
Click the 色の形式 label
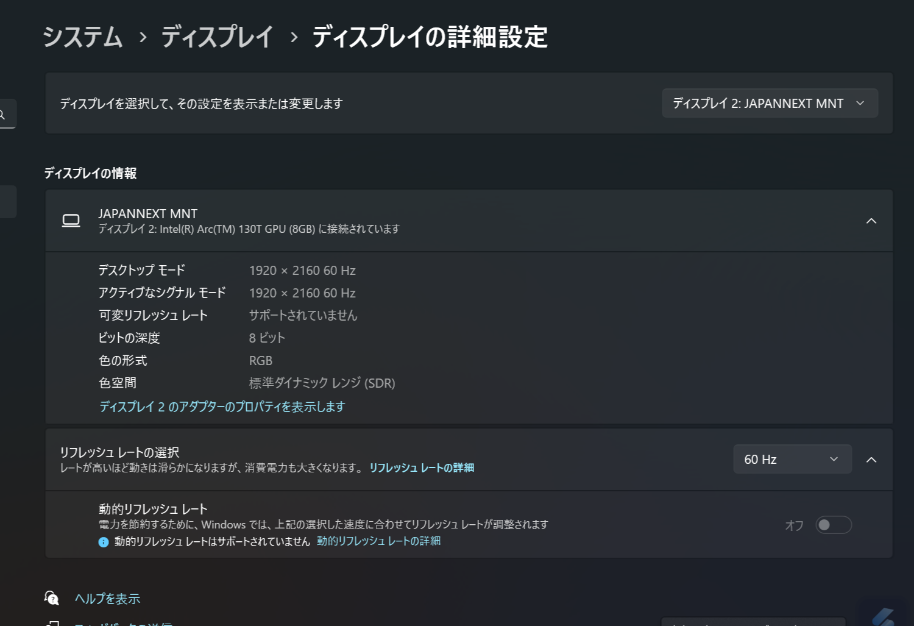click(x=123, y=361)
